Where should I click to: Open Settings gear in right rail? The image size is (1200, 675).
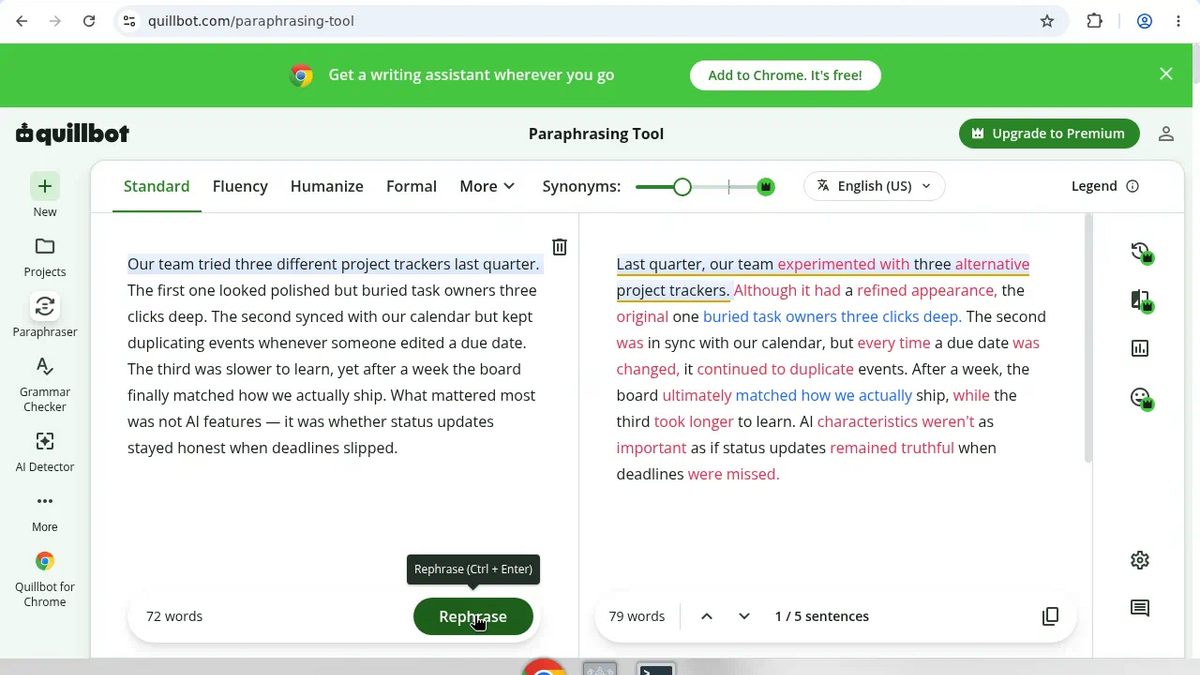pyautogui.click(x=1140, y=560)
